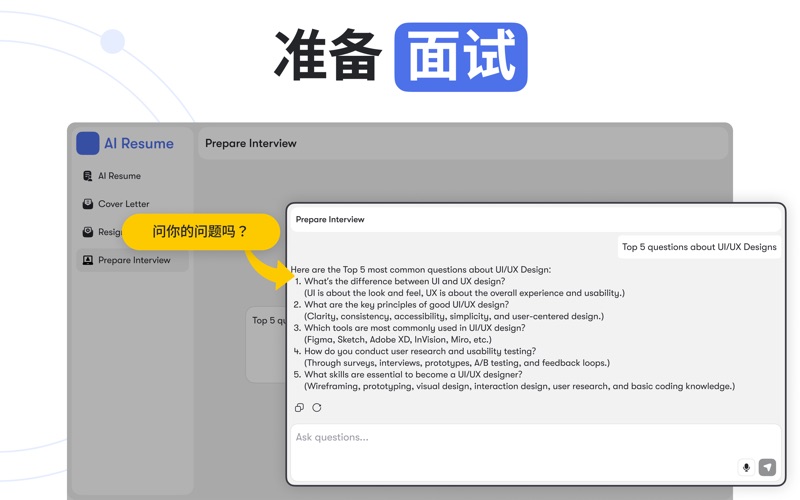The height and width of the screenshot is (500, 800).
Task: Click the AI Resume brand title text
Action: pyautogui.click(x=139, y=143)
